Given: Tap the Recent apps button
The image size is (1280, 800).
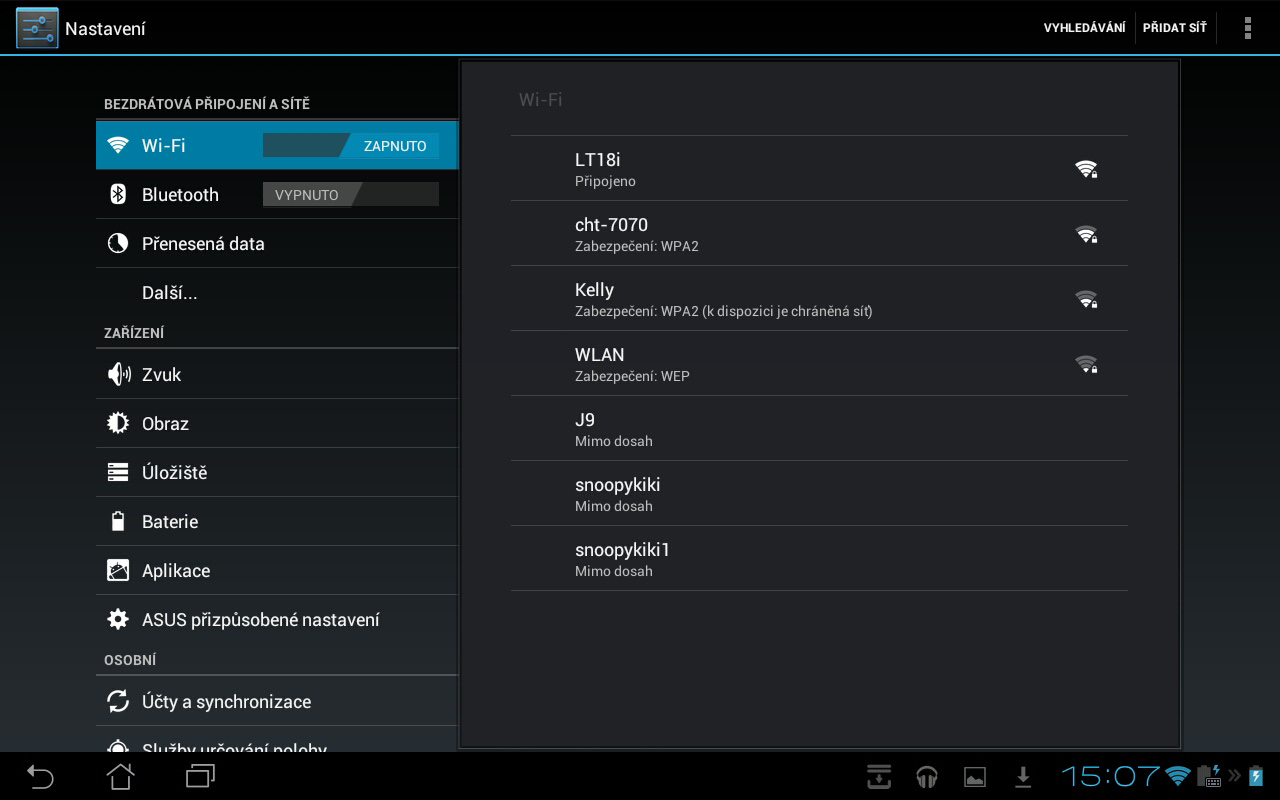Looking at the screenshot, I should (x=200, y=776).
